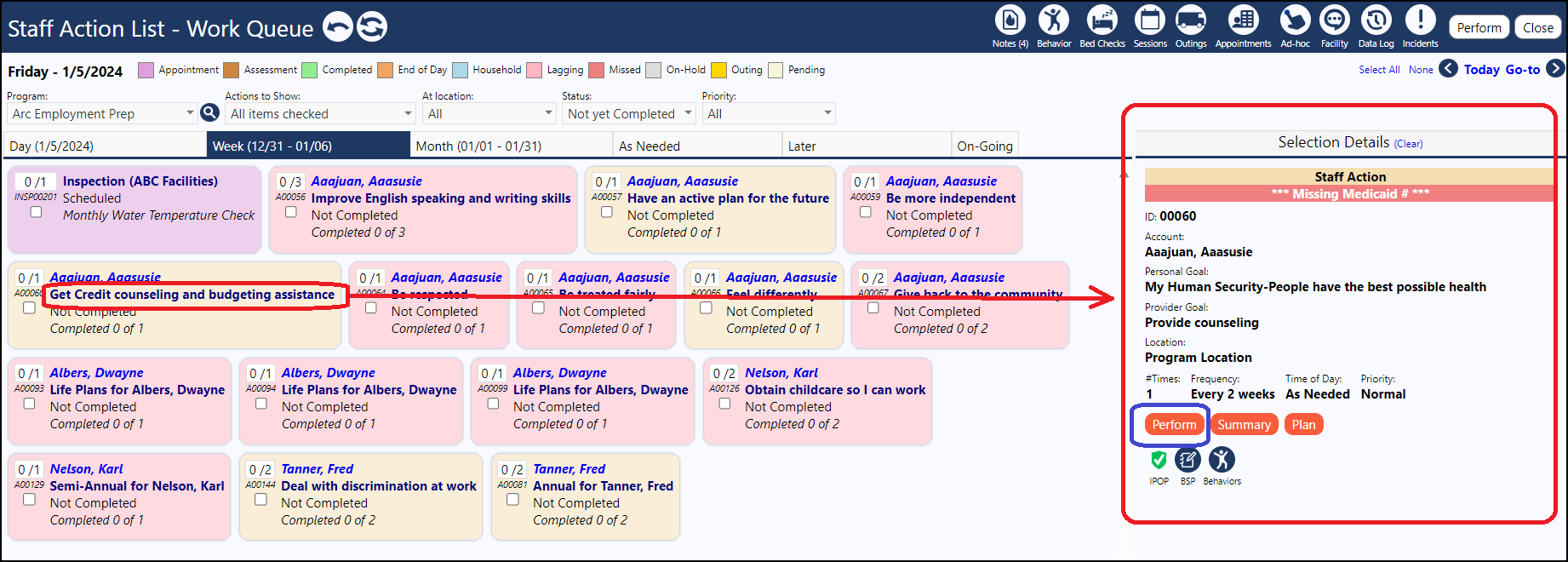The image size is (1568, 562).
Task: Open the IPOP shield icon
Action: (1159, 460)
